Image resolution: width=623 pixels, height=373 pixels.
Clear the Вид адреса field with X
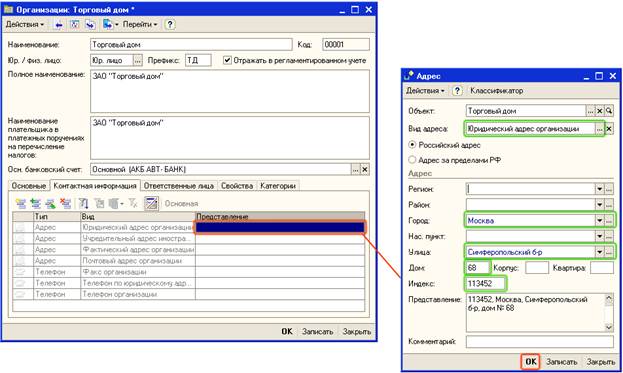click(609, 129)
